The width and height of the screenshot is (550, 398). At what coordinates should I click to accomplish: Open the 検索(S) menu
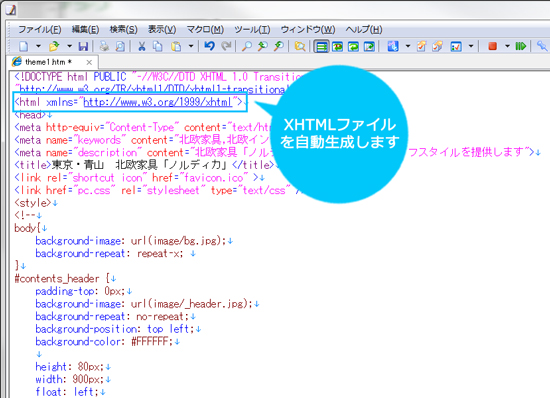click(123, 29)
